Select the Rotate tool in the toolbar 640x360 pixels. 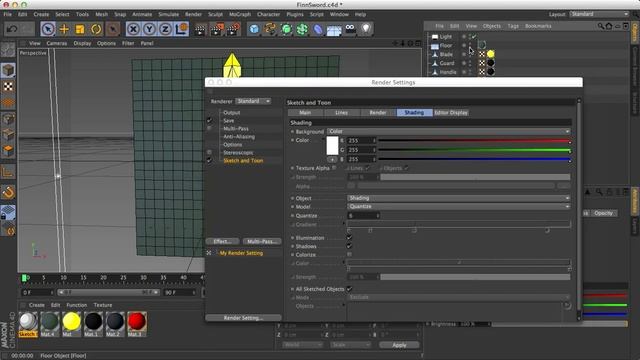[x=96, y=29]
